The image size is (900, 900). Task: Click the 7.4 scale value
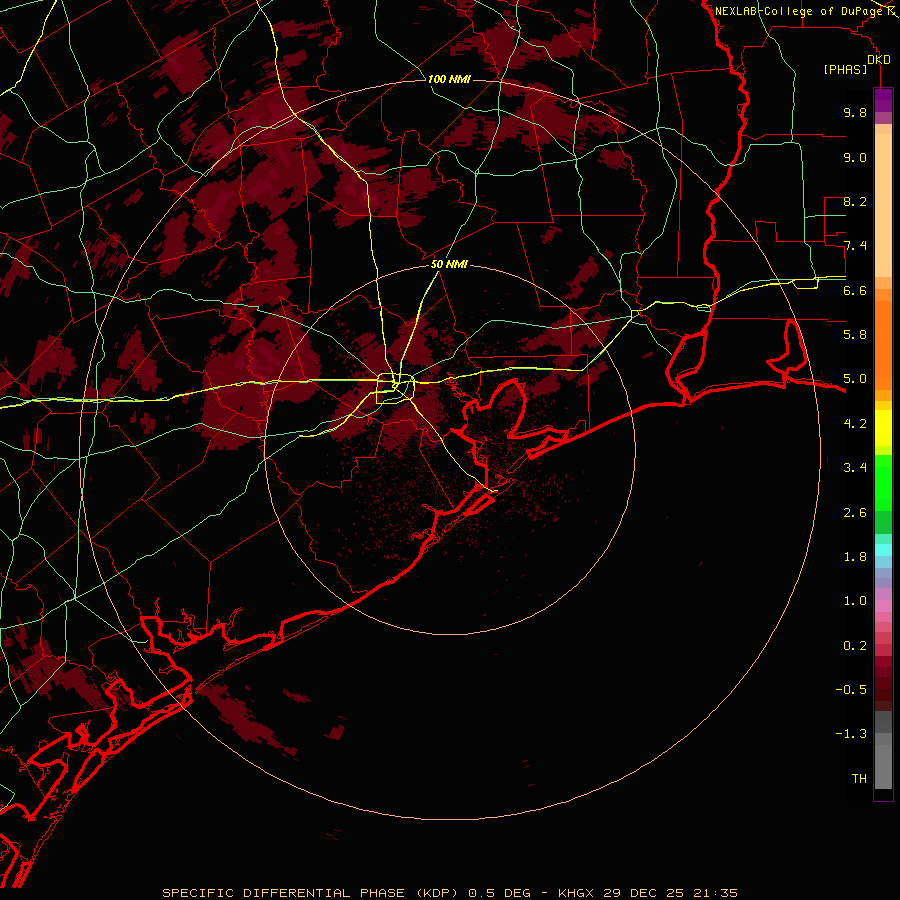(855, 246)
